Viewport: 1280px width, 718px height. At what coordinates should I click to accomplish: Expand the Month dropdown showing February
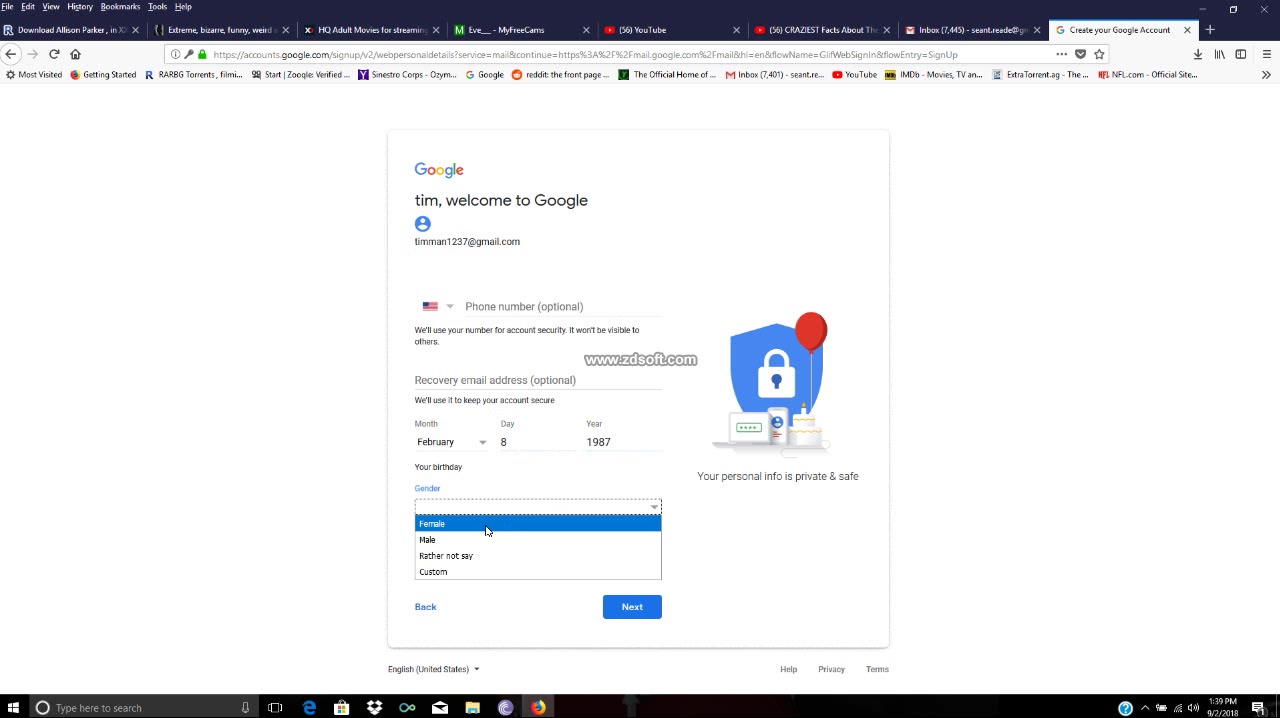[x=452, y=442]
